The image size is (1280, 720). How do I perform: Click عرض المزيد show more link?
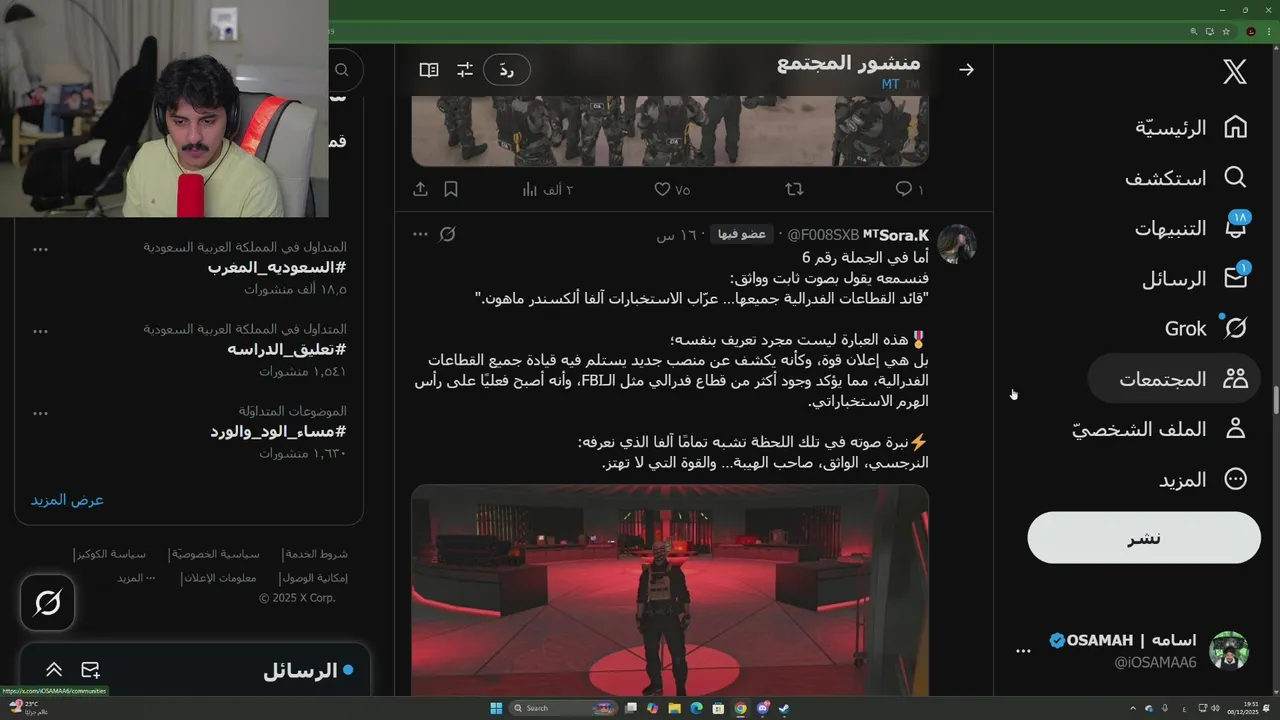[67, 499]
